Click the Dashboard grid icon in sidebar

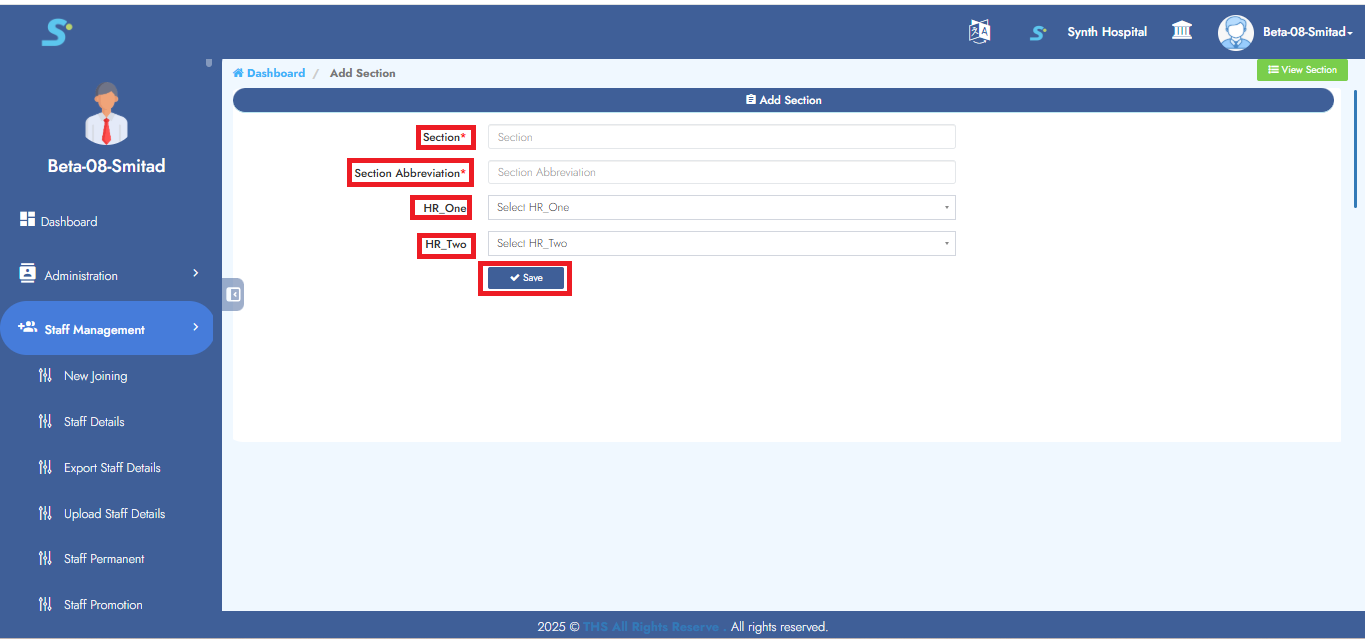(x=28, y=221)
